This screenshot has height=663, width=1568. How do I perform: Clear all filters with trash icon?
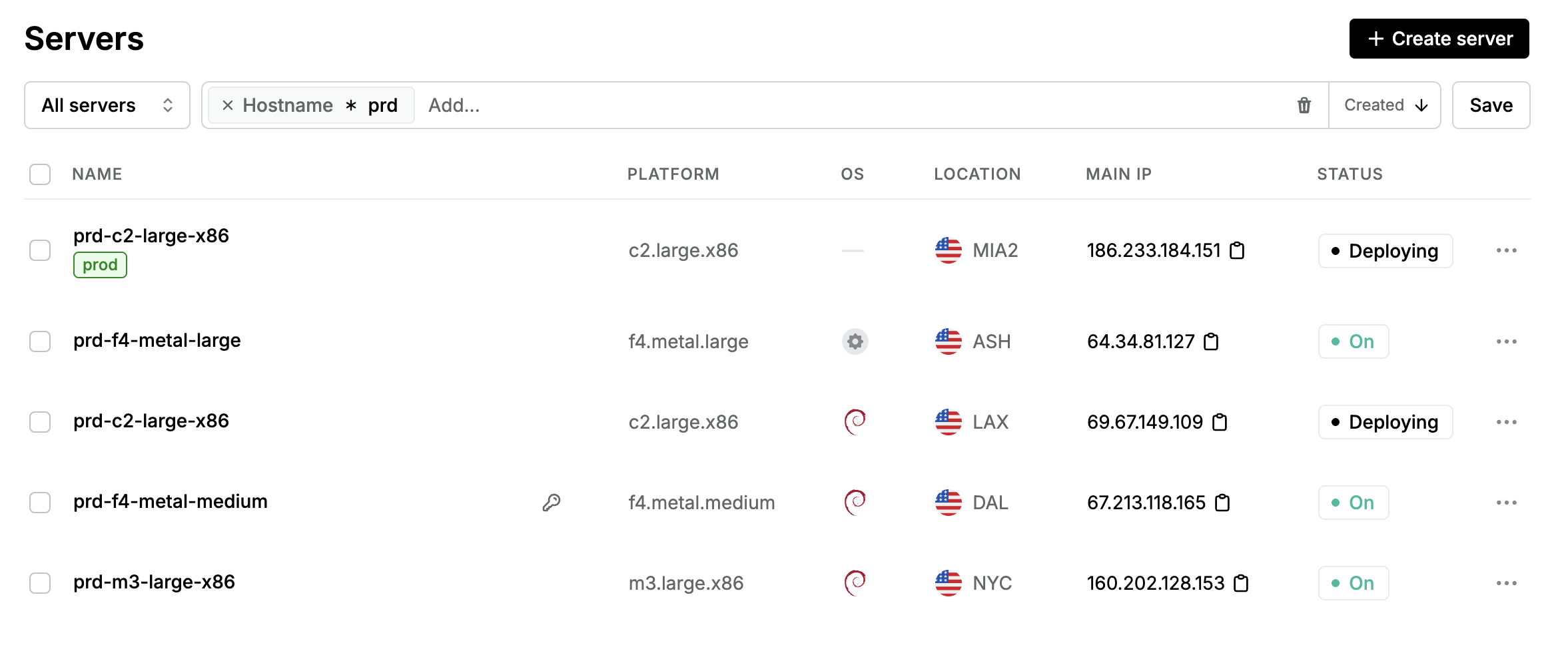pyautogui.click(x=1304, y=105)
